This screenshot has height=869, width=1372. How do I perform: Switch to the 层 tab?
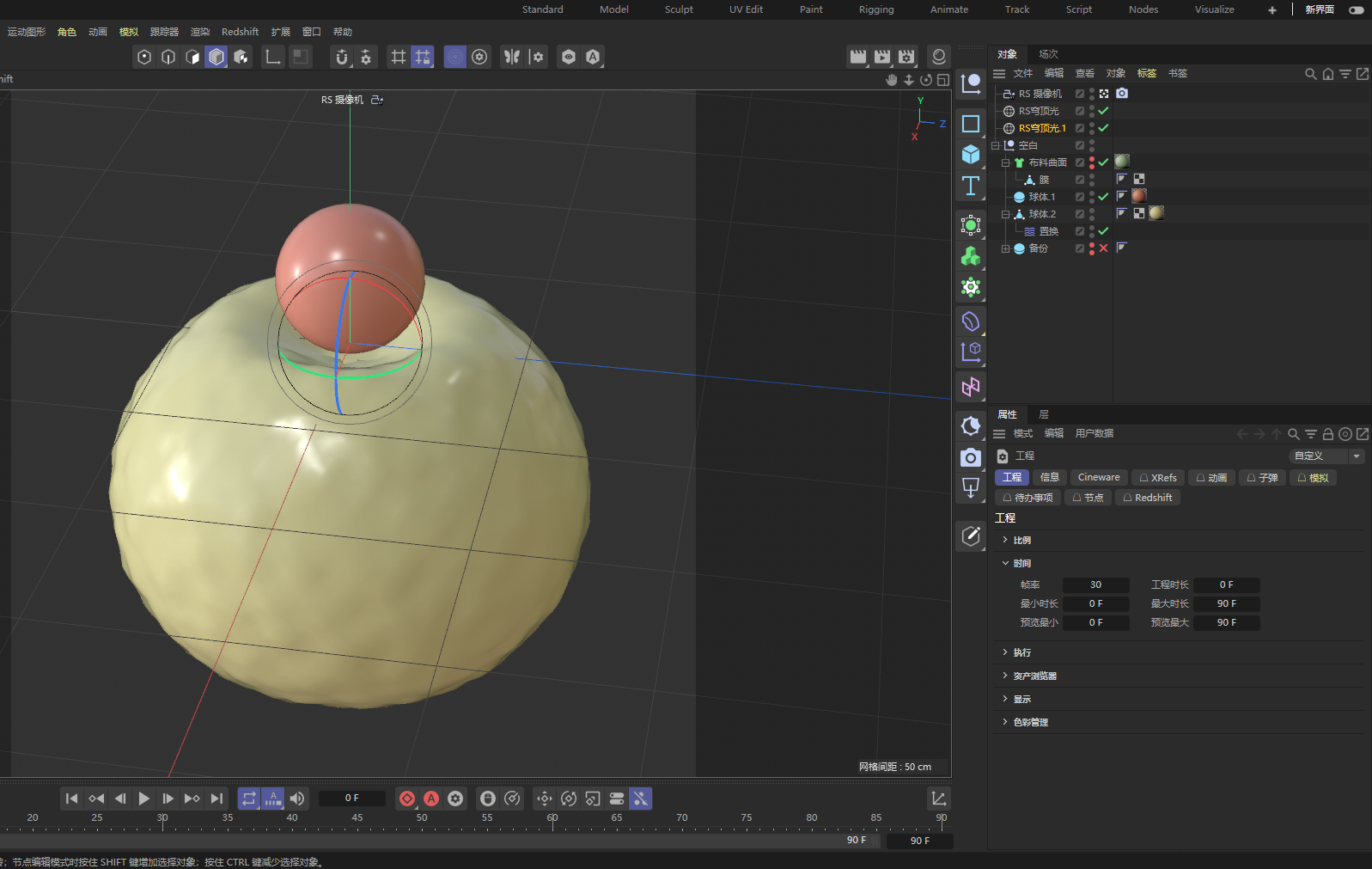point(1044,414)
